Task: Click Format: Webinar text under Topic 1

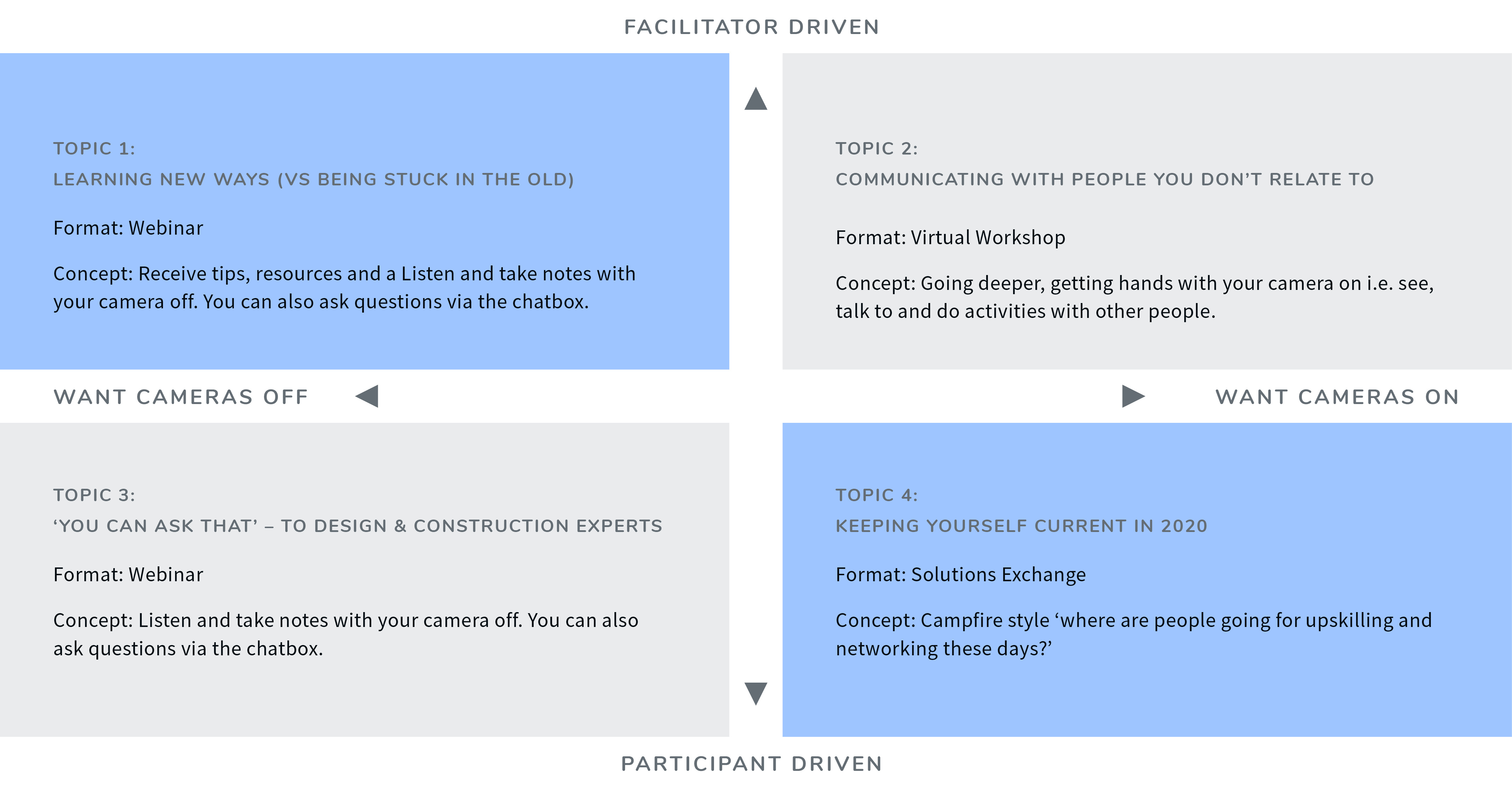Action: coord(128,228)
